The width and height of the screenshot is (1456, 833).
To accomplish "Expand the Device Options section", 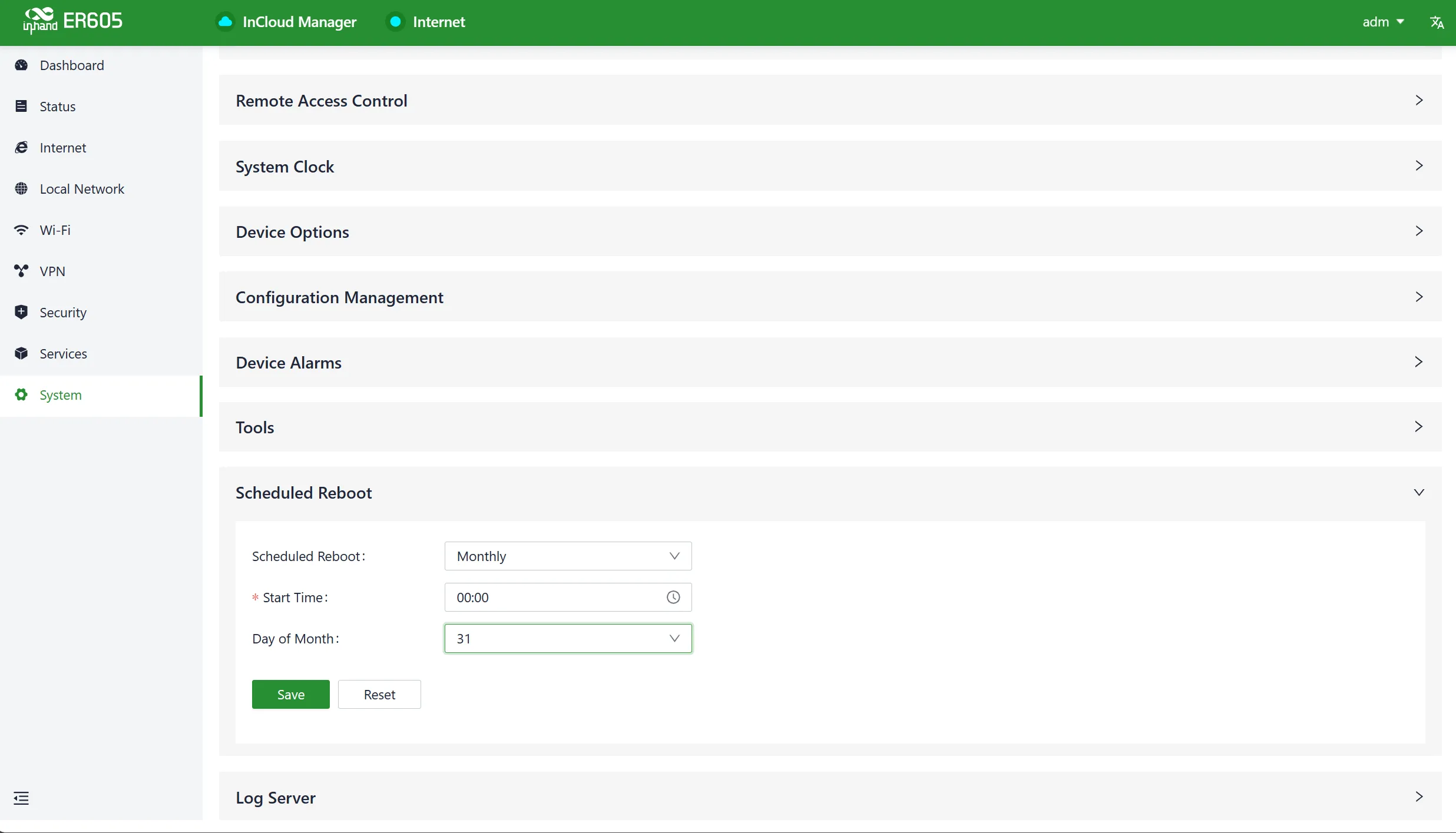I will (x=830, y=231).
